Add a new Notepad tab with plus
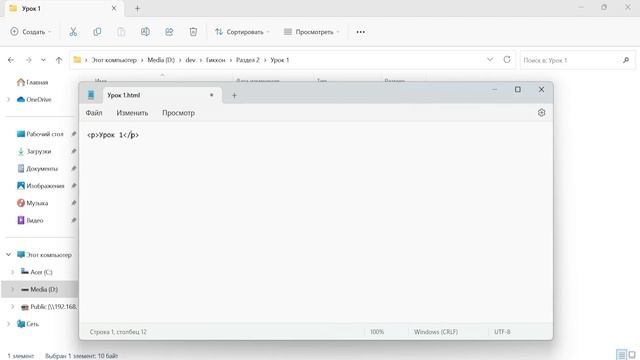This screenshot has width=640, height=360. pos(234,95)
